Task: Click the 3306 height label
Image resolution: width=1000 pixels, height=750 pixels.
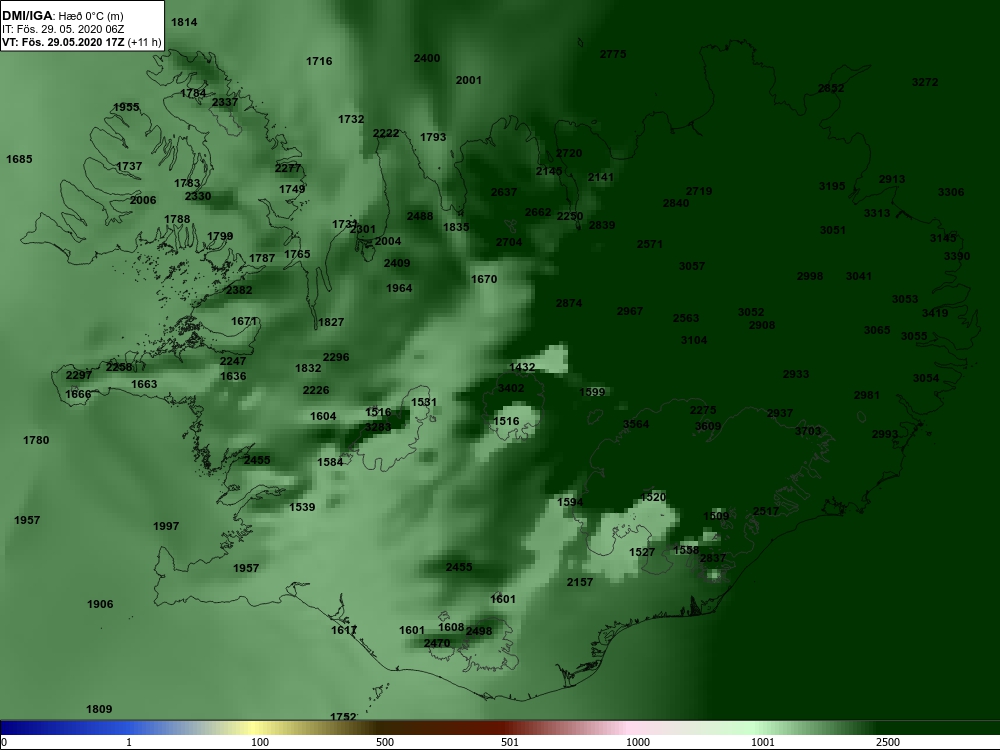Action: tap(951, 192)
